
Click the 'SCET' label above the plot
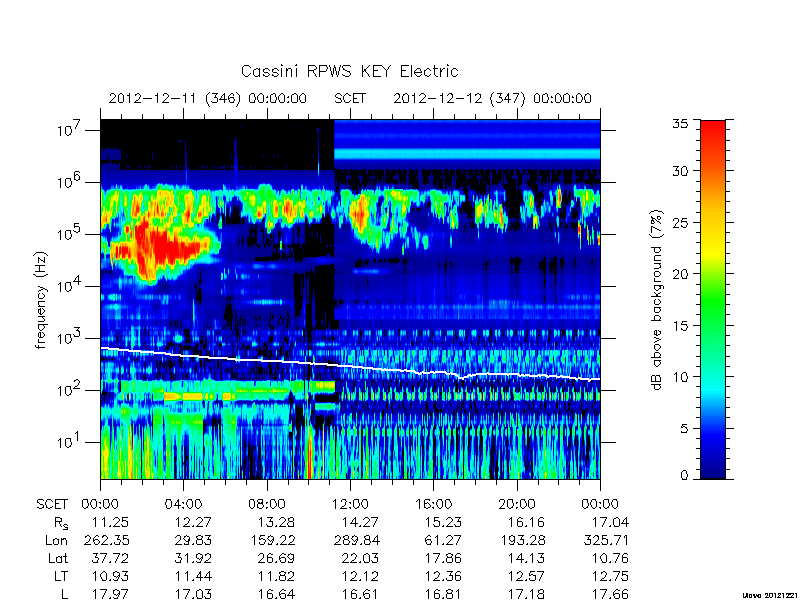350,98
